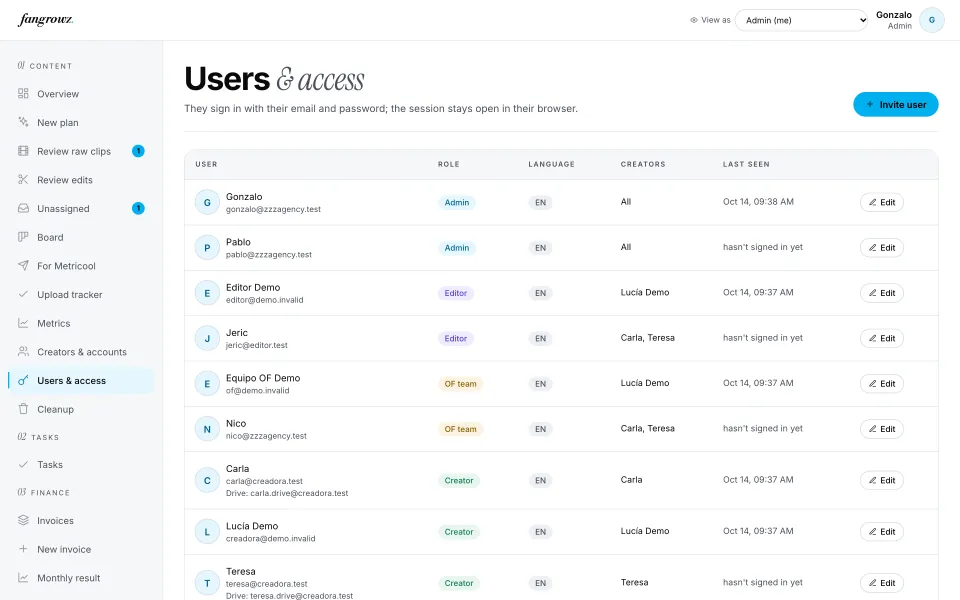Click Jeric's J avatar in table

(207, 338)
